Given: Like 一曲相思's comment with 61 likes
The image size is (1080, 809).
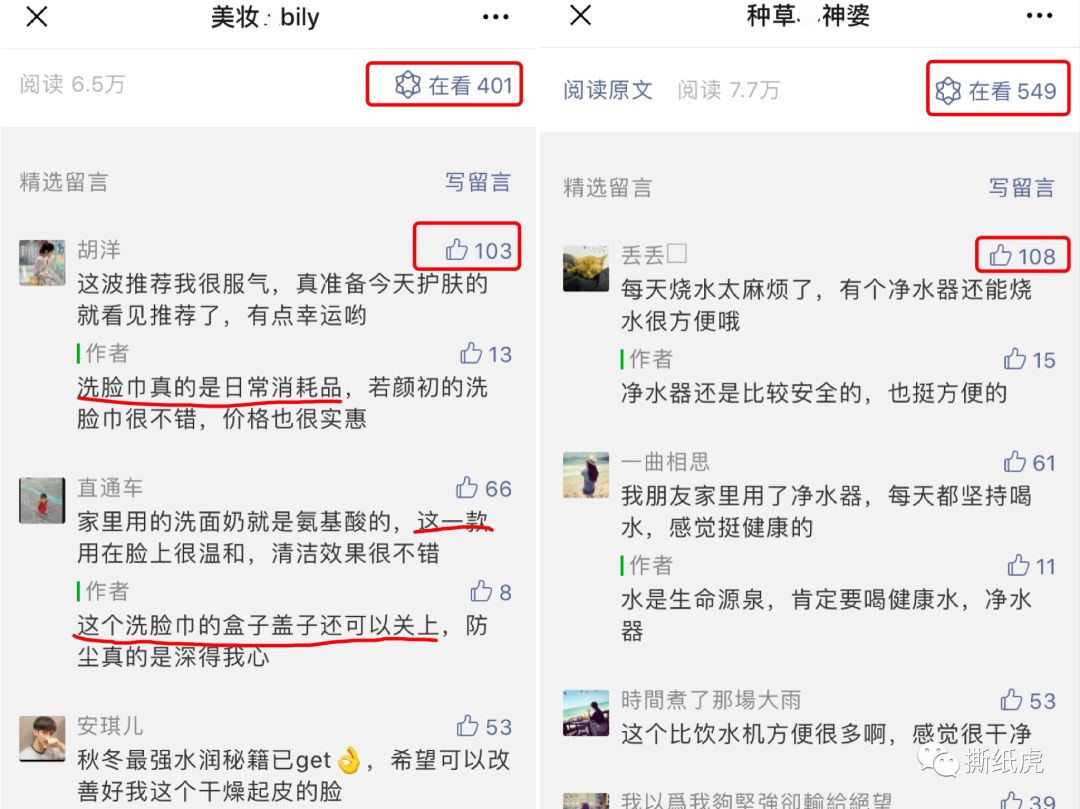Looking at the screenshot, I should [1029, 462].
